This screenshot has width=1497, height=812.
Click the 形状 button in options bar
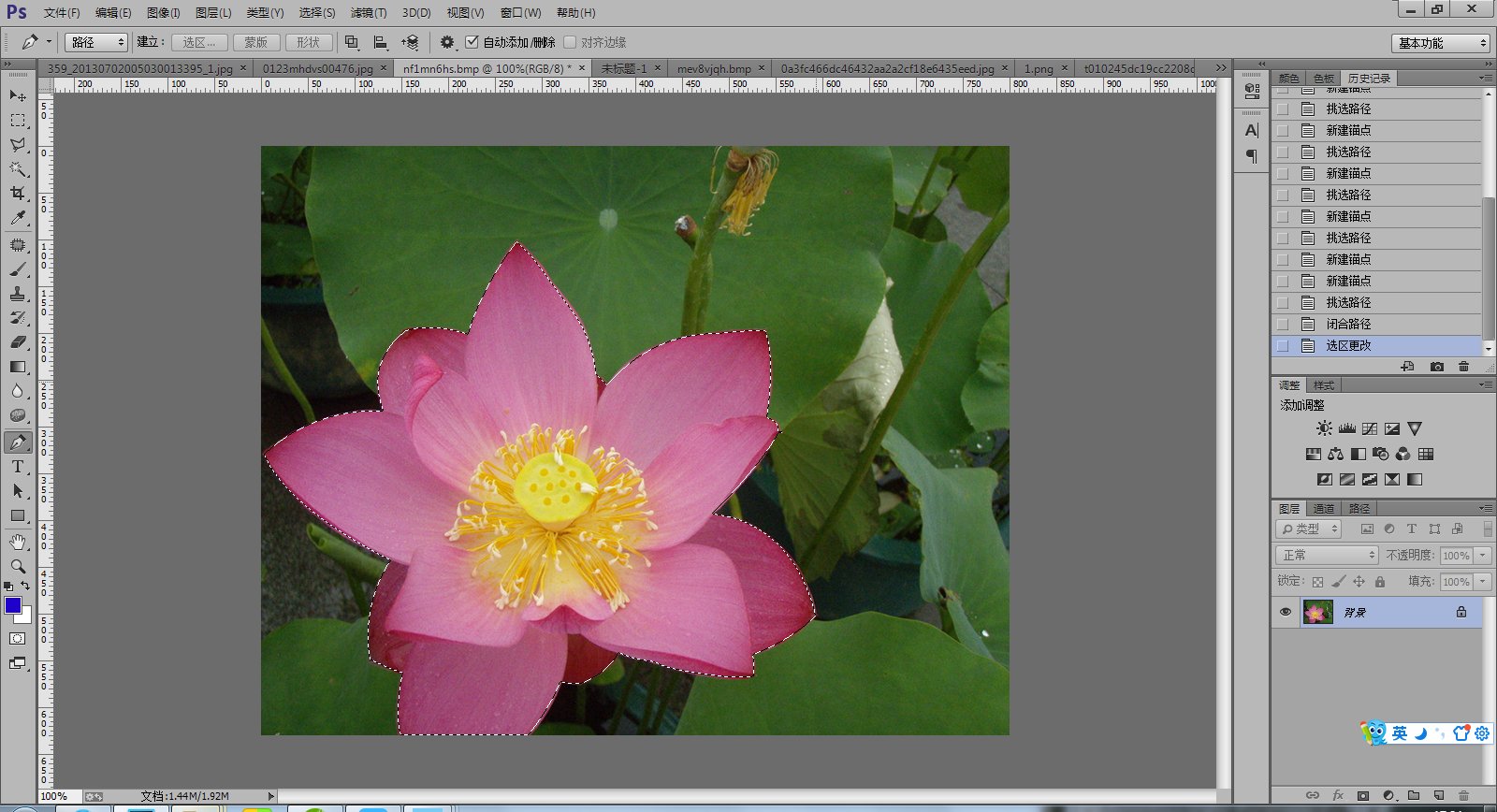[308, 42]
